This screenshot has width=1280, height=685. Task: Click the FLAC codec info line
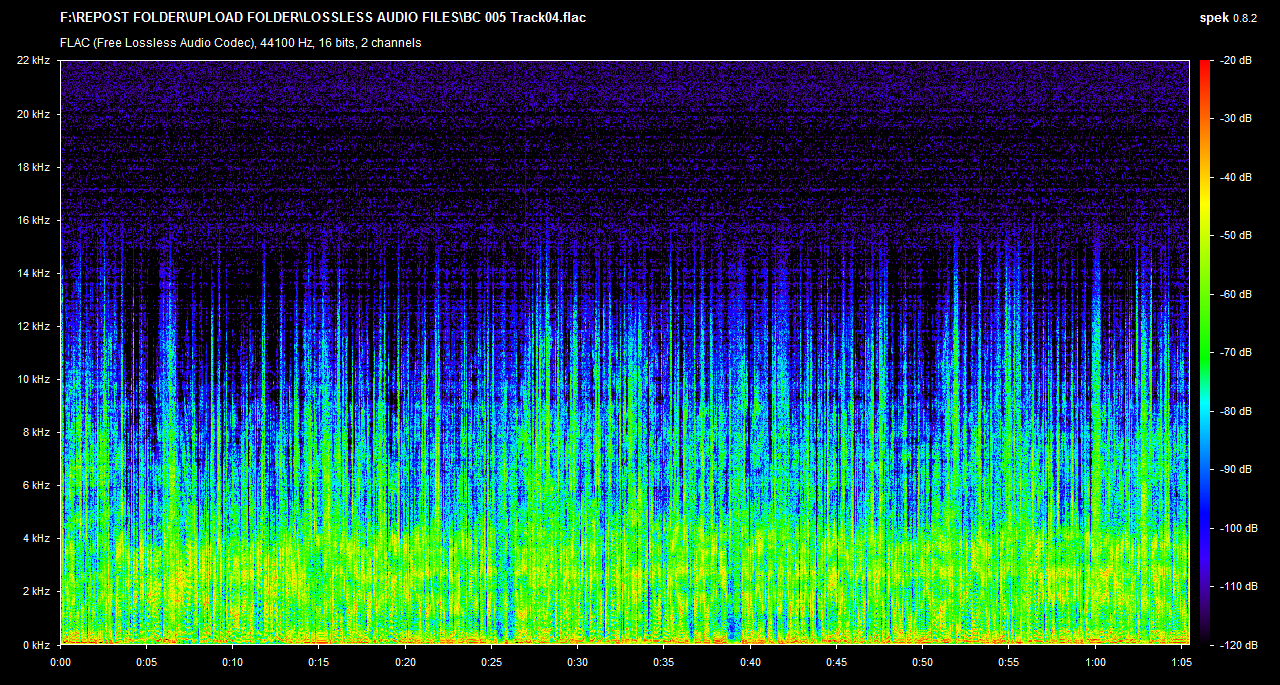[240, 43]
